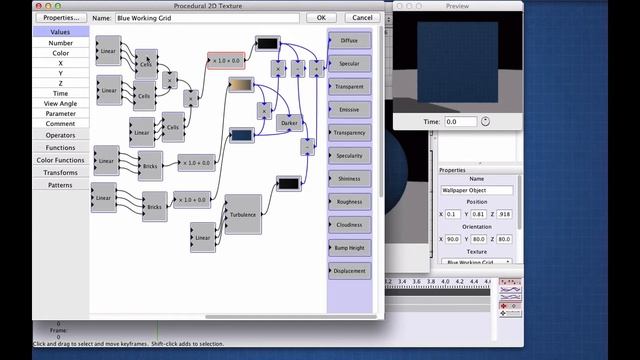The width and height of the screenshot is (640, 360).
Task: Click Cancel in the texture dialog
Action: (362, 18)
